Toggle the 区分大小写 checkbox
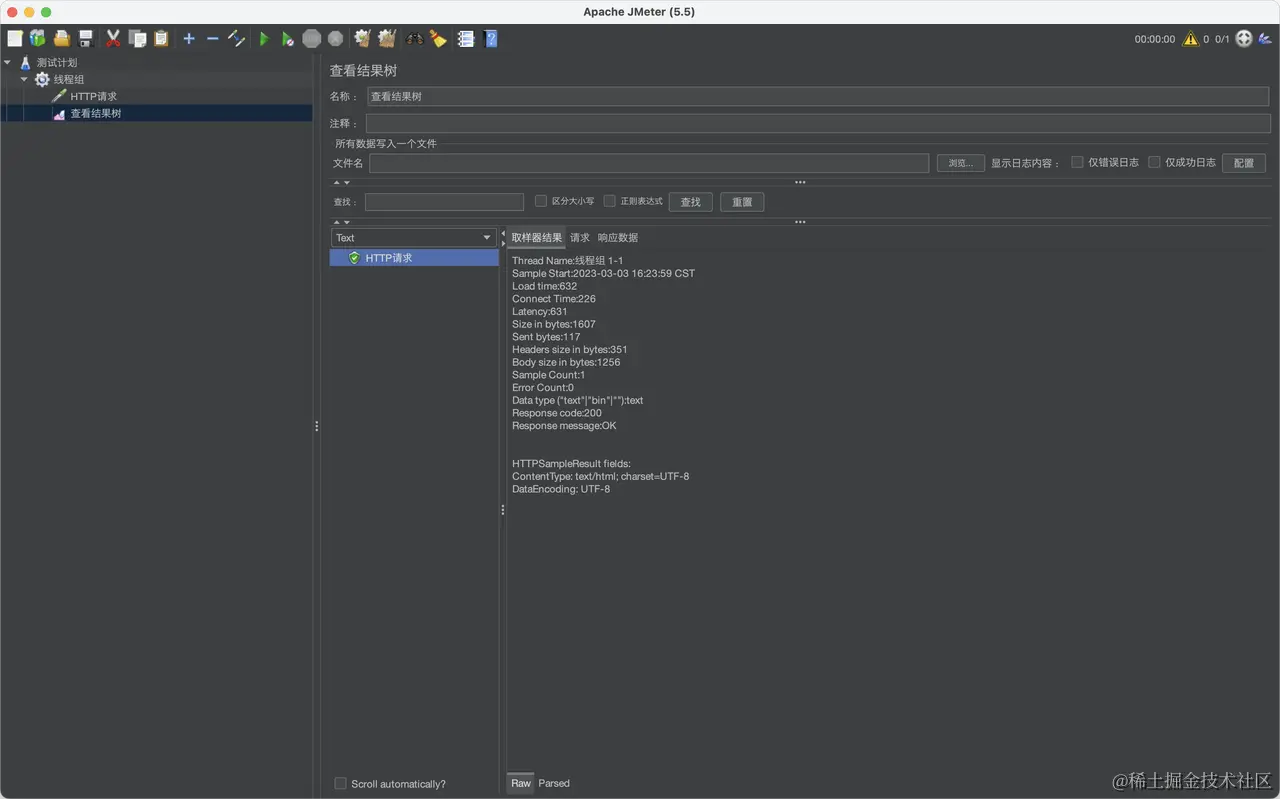1280x799 pixels. pyautogui.click(x=541, y=201)
